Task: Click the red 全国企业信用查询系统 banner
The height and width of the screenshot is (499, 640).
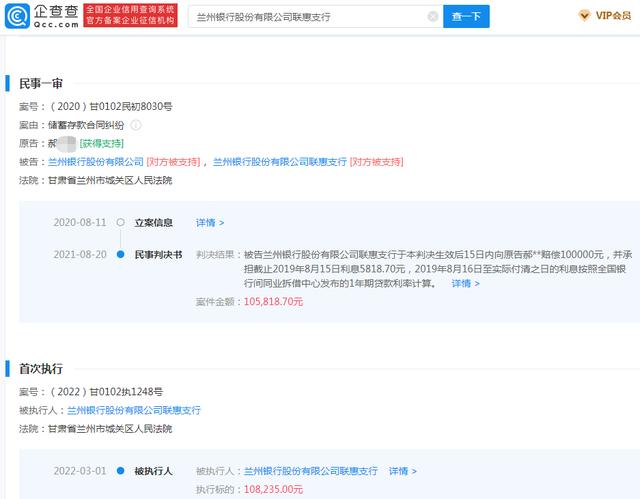Action: click(x=130, y=16)
